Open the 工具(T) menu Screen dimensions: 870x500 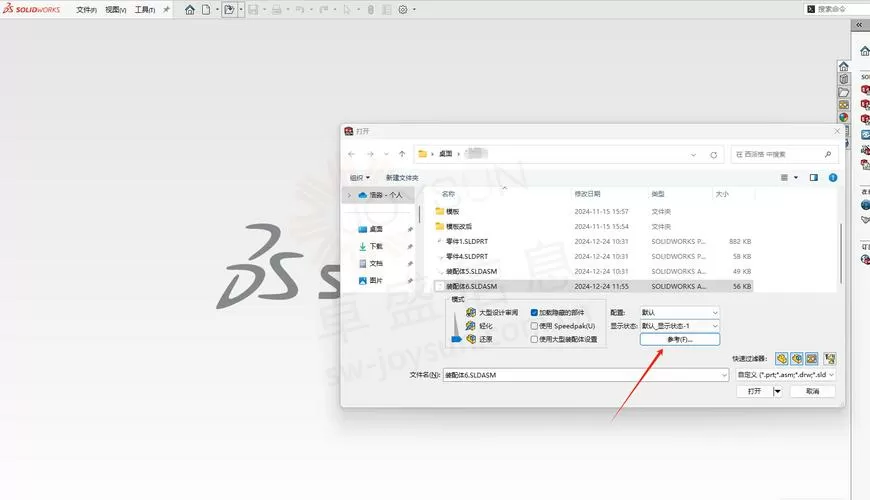click(145, 10)
